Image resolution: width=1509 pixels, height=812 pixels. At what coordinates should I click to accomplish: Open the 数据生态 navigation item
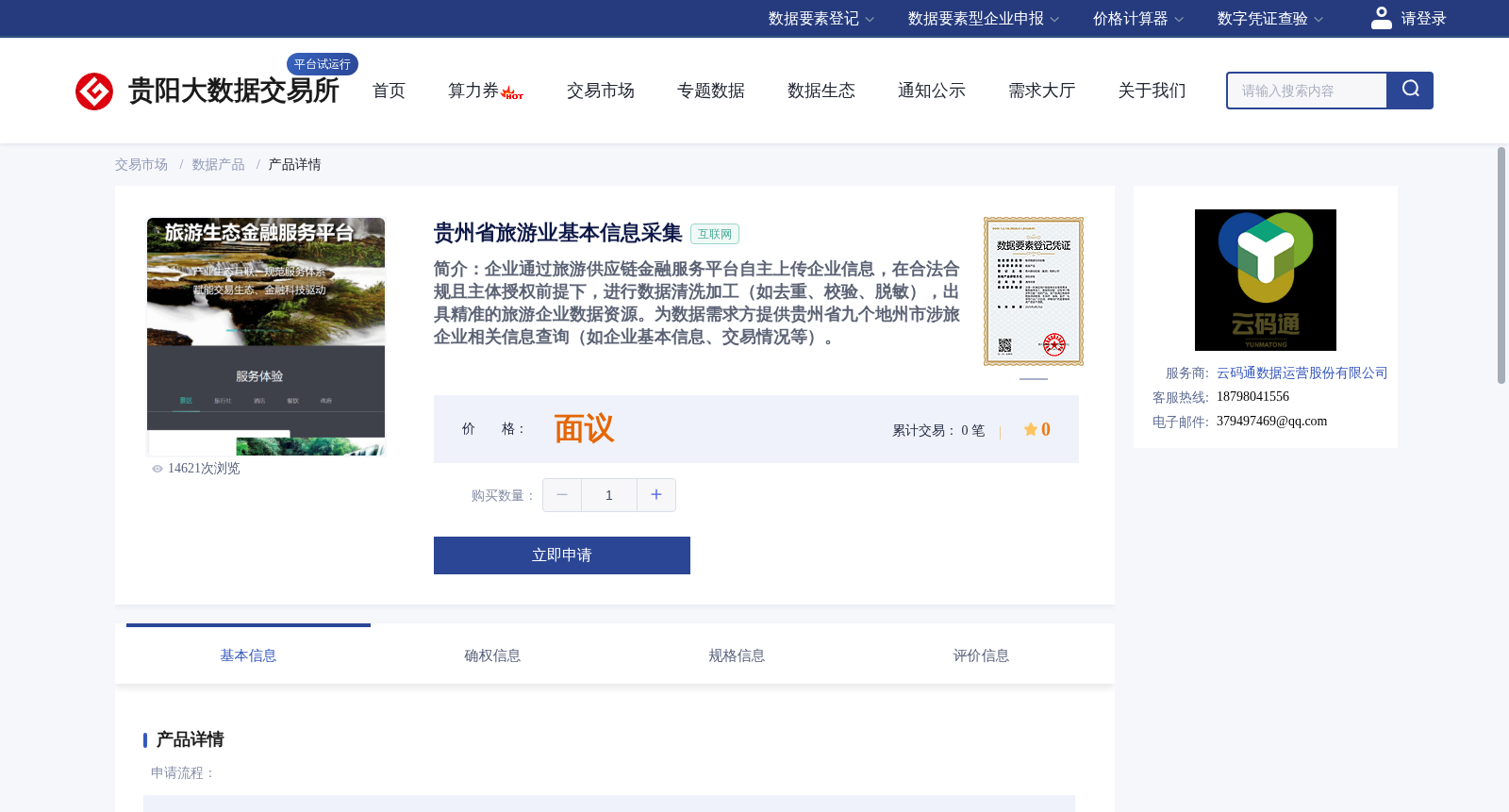tap(821, 91)
